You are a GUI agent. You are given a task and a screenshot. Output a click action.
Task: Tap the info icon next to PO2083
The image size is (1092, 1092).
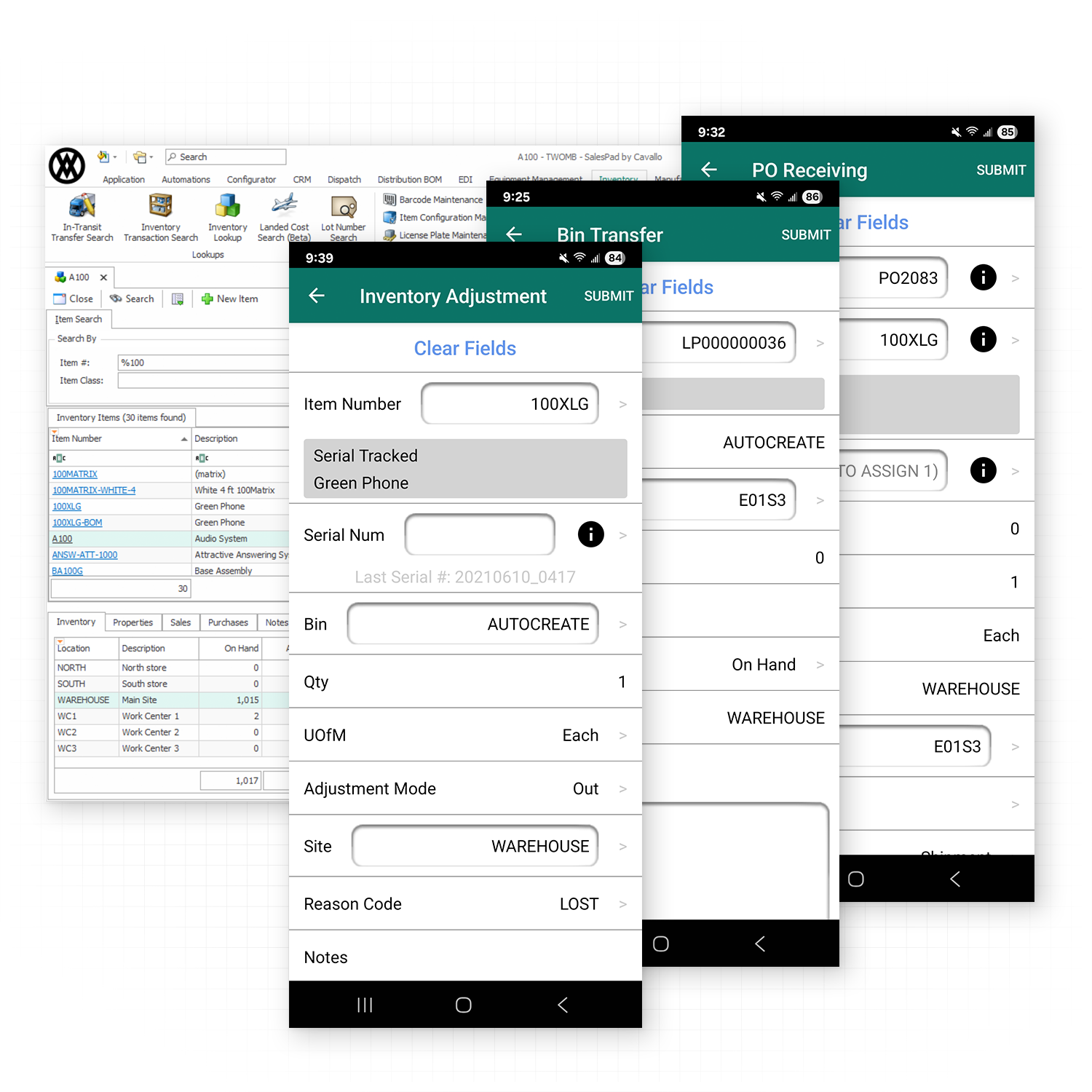point(984,277)
